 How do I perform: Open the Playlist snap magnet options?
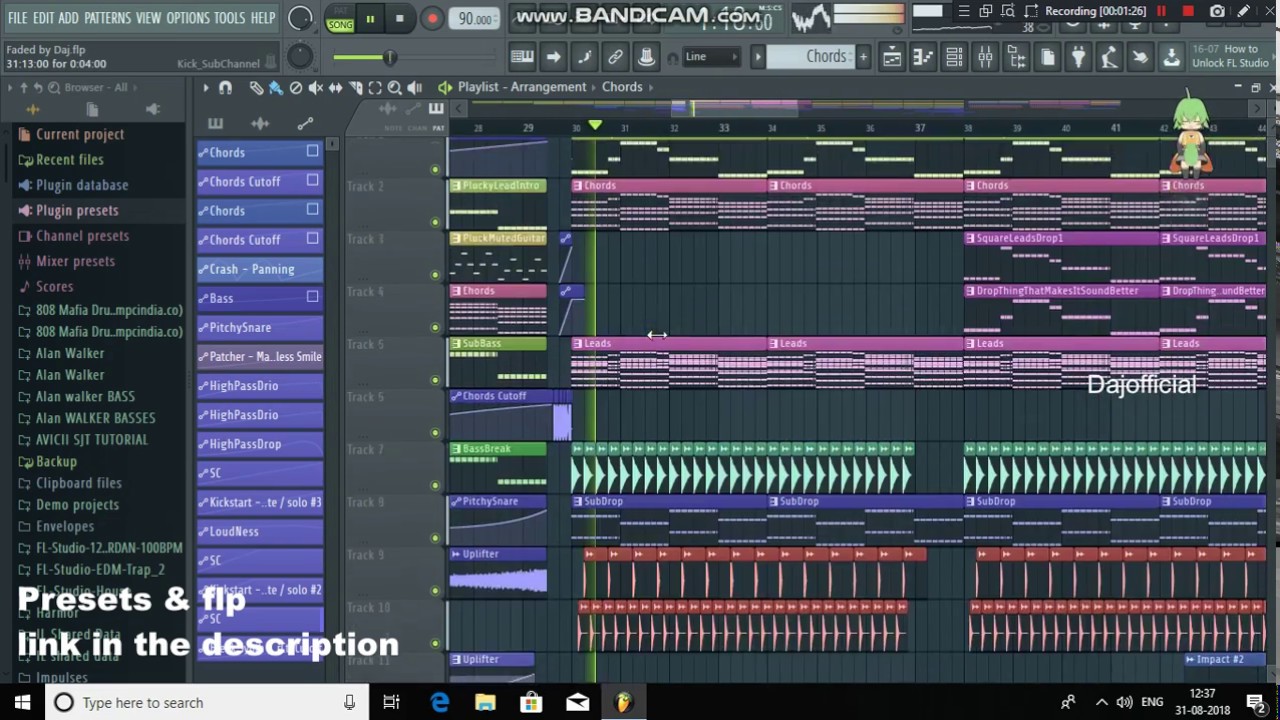click(225, 88)
